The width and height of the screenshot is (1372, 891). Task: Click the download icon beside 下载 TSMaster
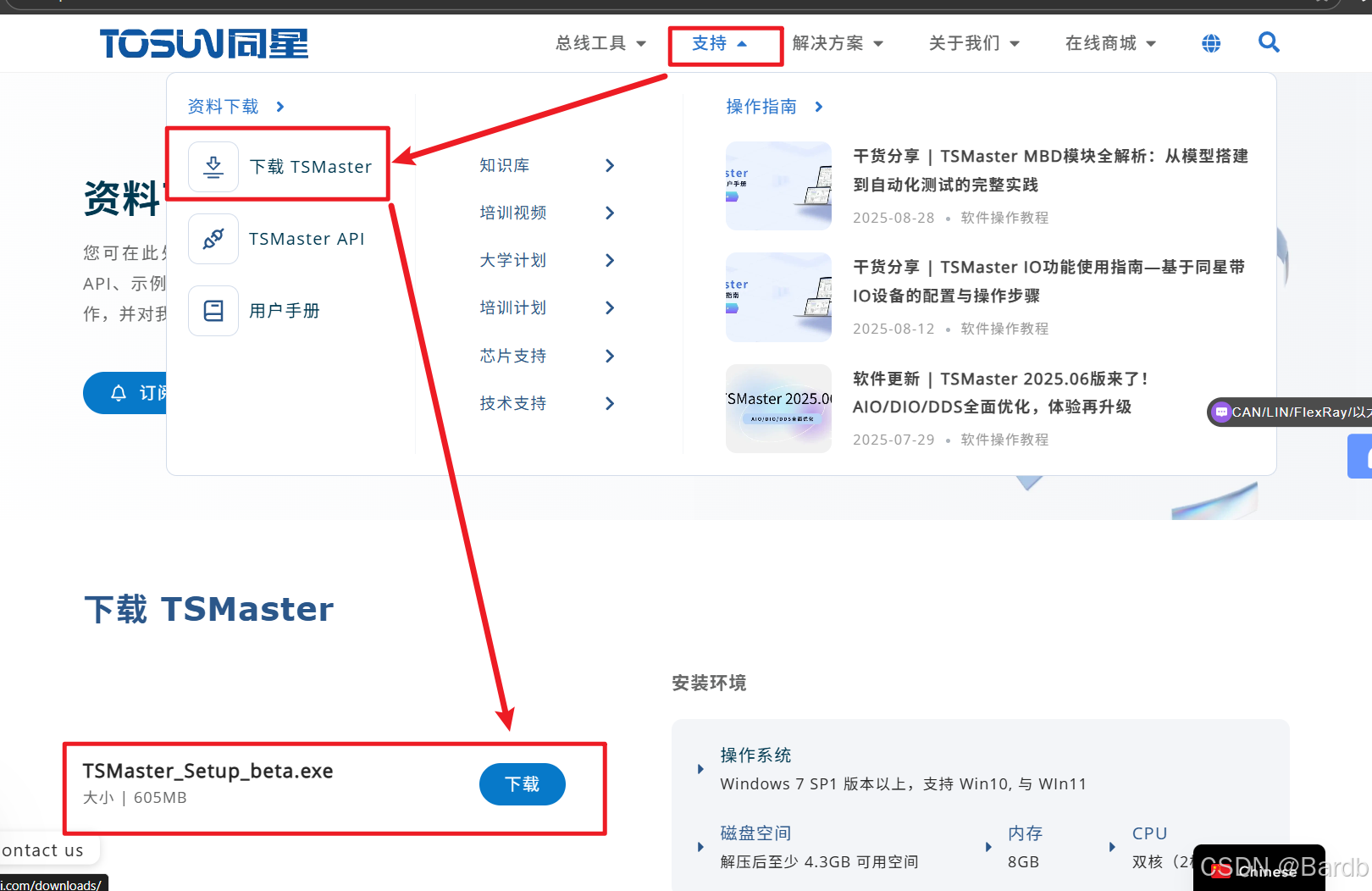pos(213,167)
